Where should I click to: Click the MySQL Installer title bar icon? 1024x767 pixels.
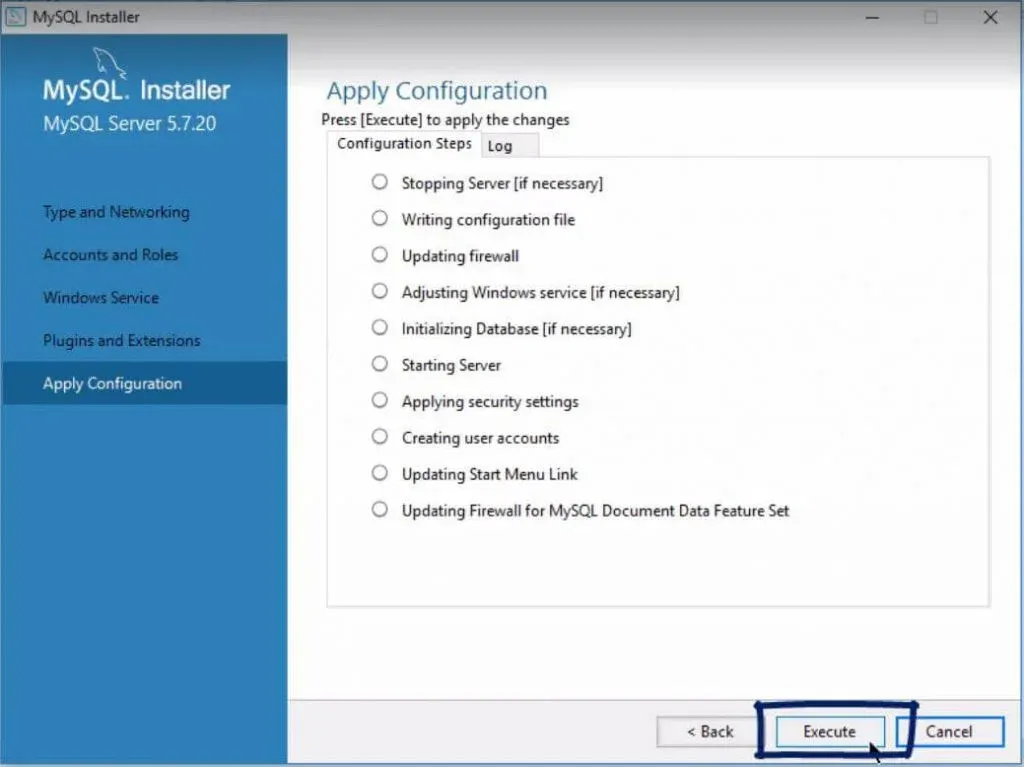point(16,17)
